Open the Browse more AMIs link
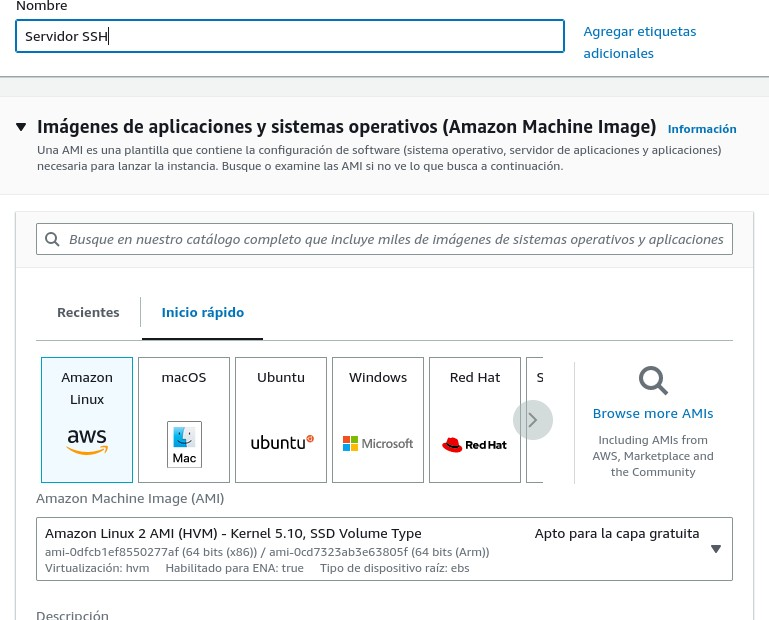 (653, 413)
